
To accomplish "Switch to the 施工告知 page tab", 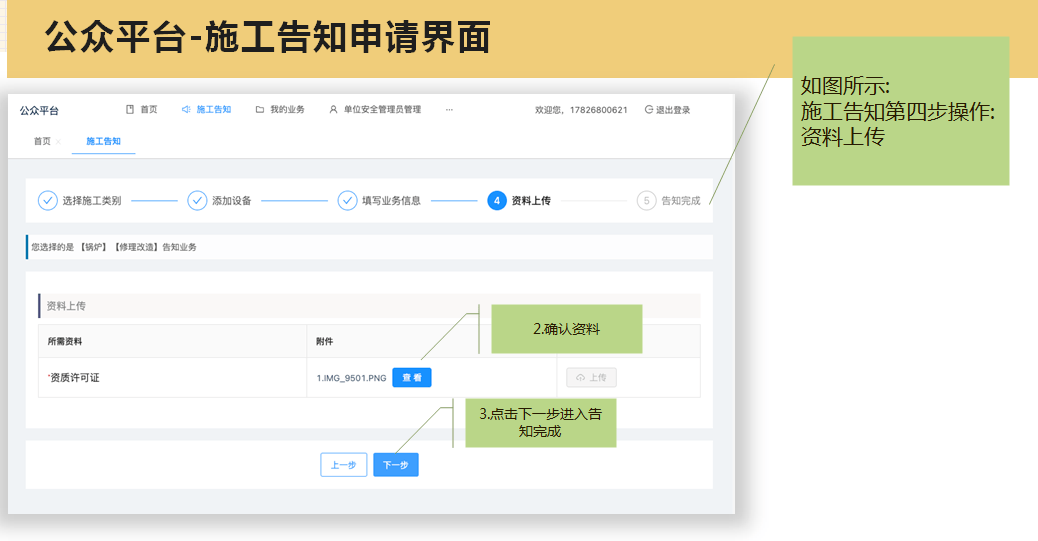I will [103, 141].
